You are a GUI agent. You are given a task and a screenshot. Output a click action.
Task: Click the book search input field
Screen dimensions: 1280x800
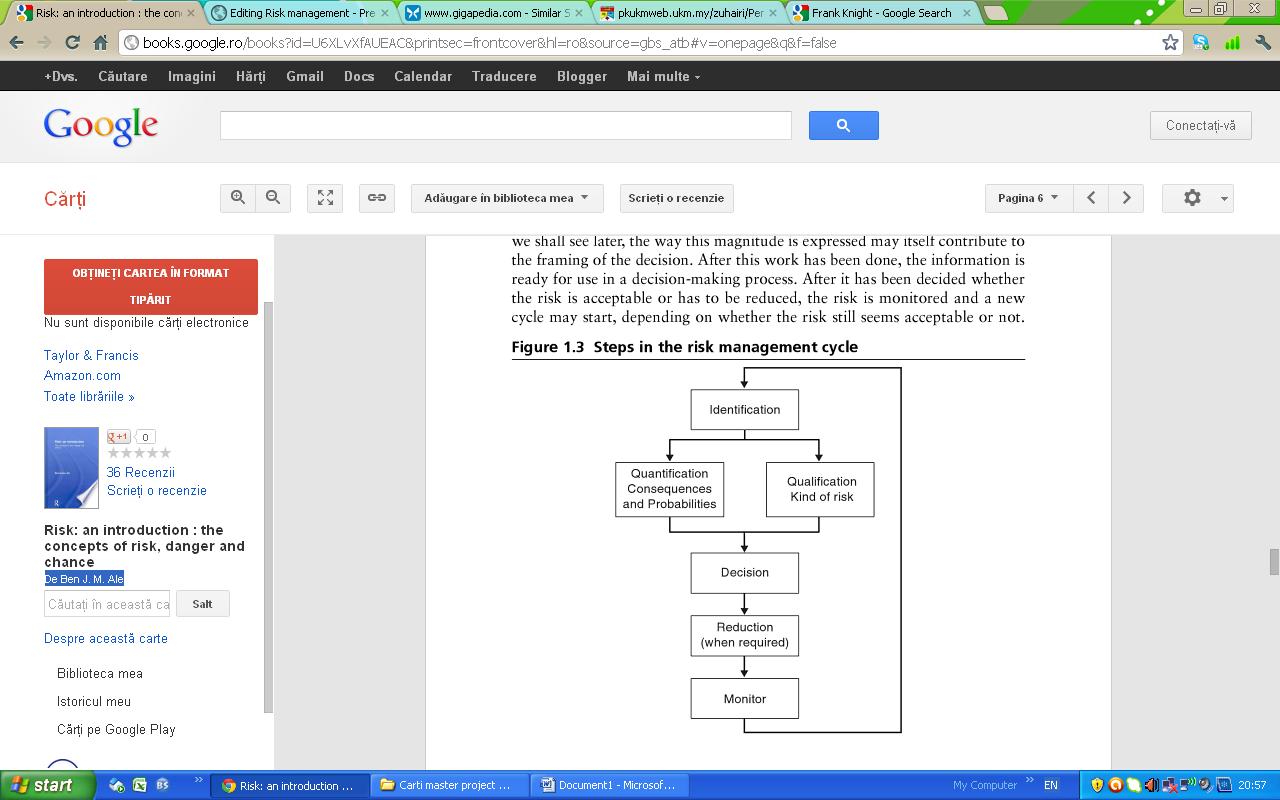pos(107,604)
